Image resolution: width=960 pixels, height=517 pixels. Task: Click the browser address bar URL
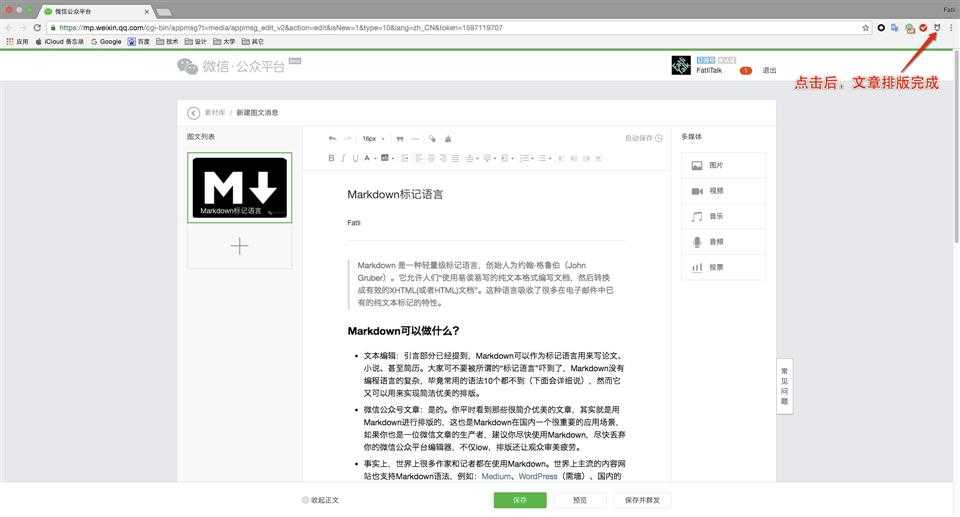click(x=281, y=28)
